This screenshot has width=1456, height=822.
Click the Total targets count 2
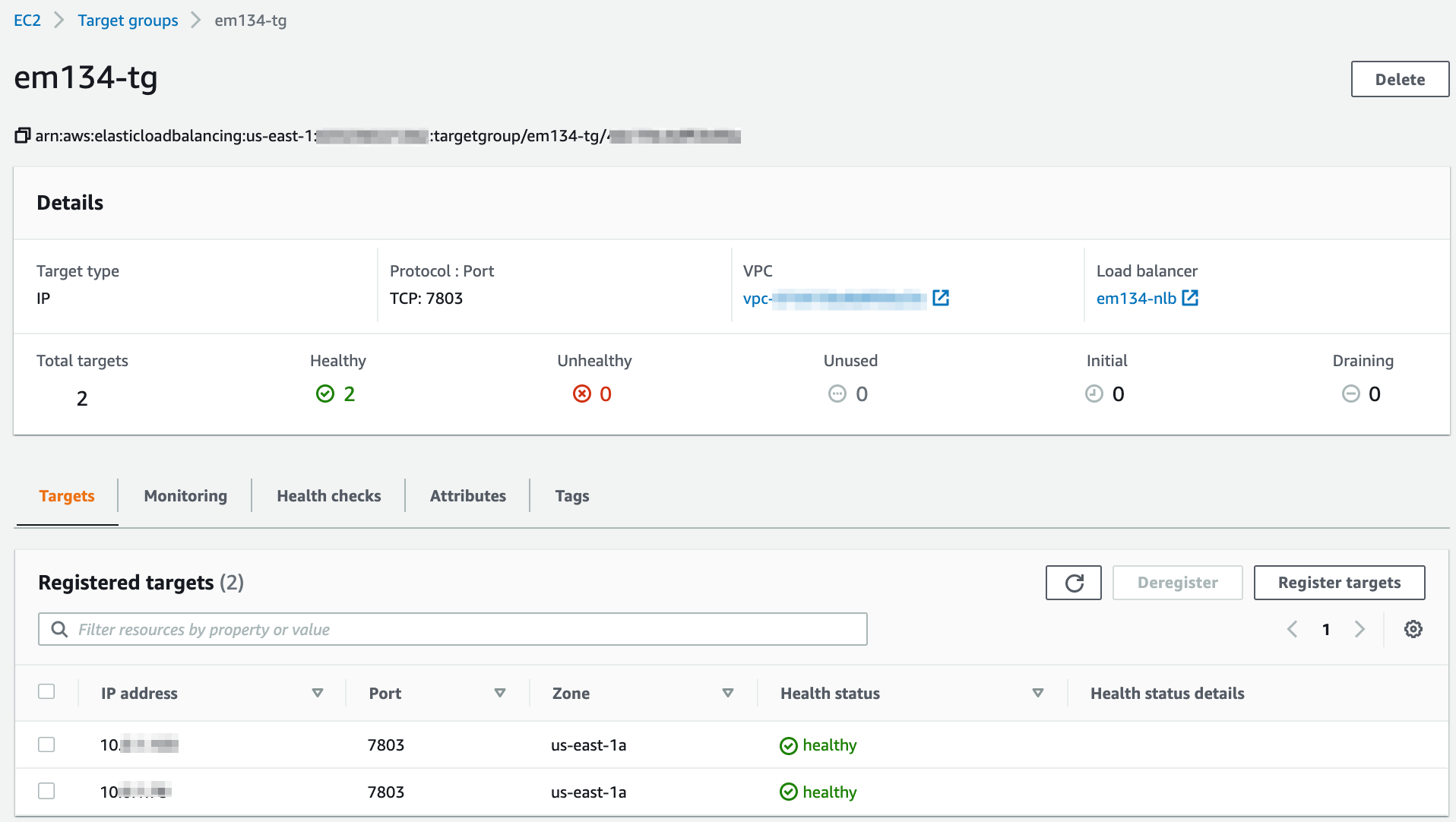click(x=82, y=398)
